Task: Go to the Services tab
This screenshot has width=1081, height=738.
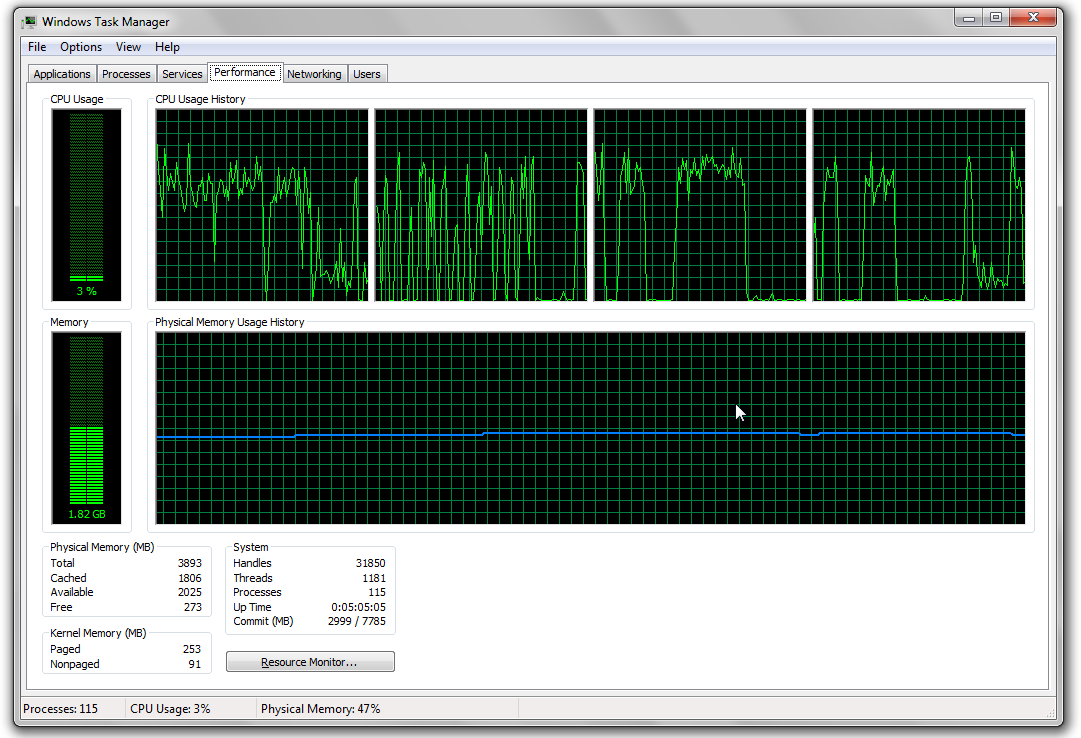Action: point(182,74)
